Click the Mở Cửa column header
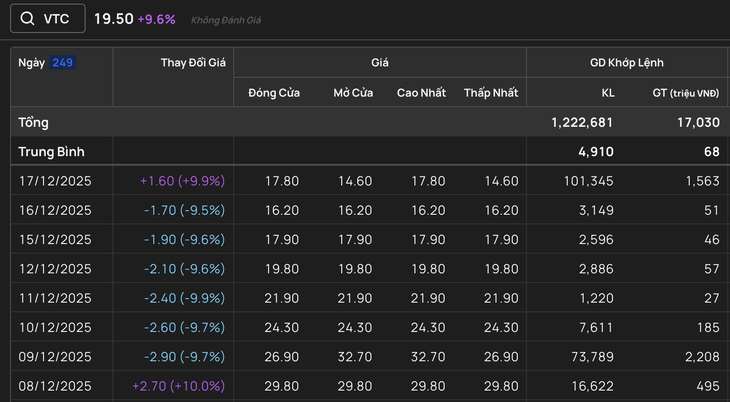 [352, 93]
